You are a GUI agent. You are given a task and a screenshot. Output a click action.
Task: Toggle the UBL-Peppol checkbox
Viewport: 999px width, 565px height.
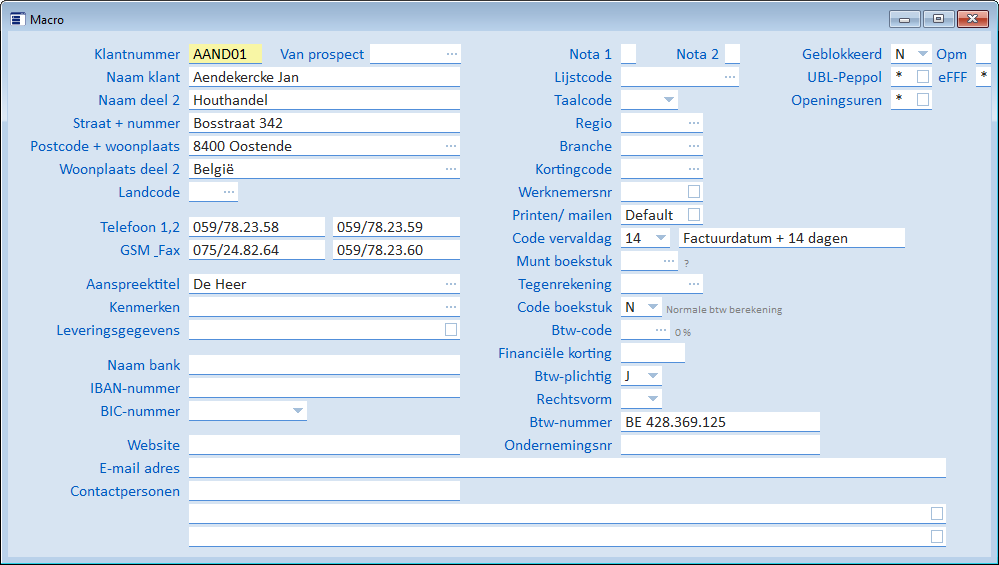point(923,77)
